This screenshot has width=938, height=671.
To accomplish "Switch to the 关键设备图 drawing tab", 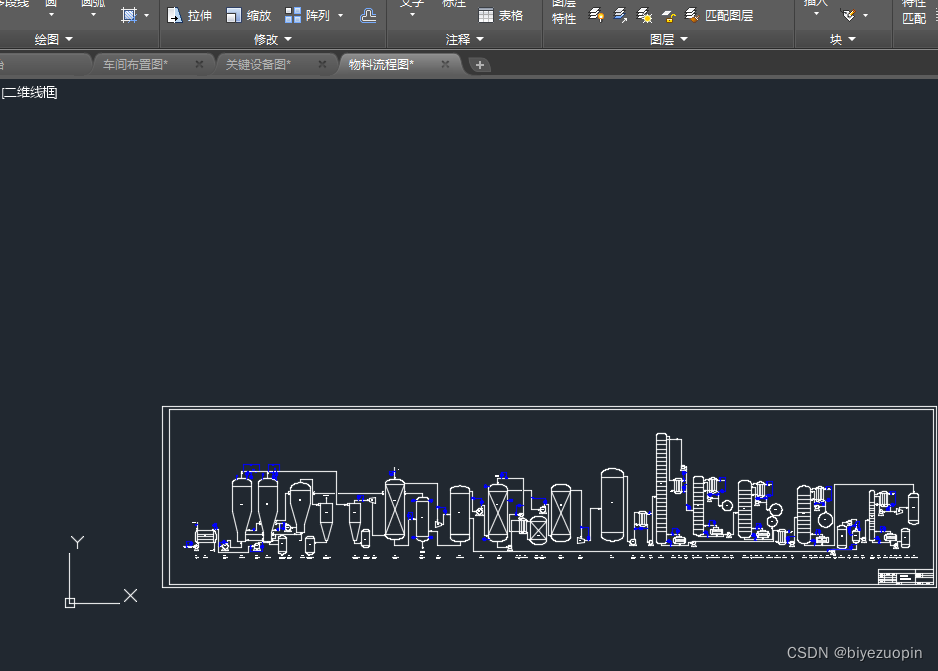I will click(x=258, y=65).
